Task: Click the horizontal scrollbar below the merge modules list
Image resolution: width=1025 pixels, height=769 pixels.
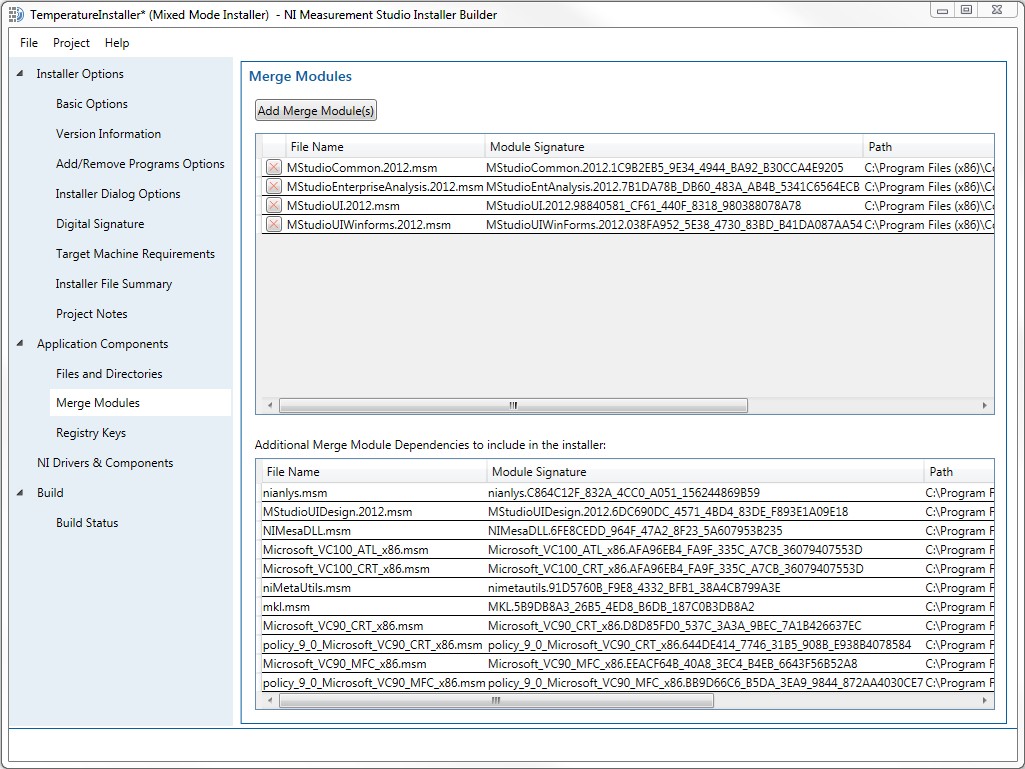Action: tap(512, 405)
